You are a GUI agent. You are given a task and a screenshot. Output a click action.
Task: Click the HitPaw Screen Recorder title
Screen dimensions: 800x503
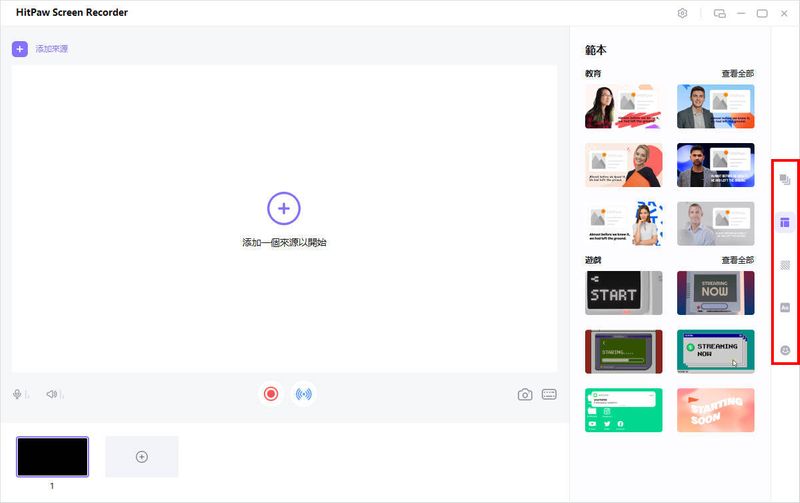[x=72, y=12]
